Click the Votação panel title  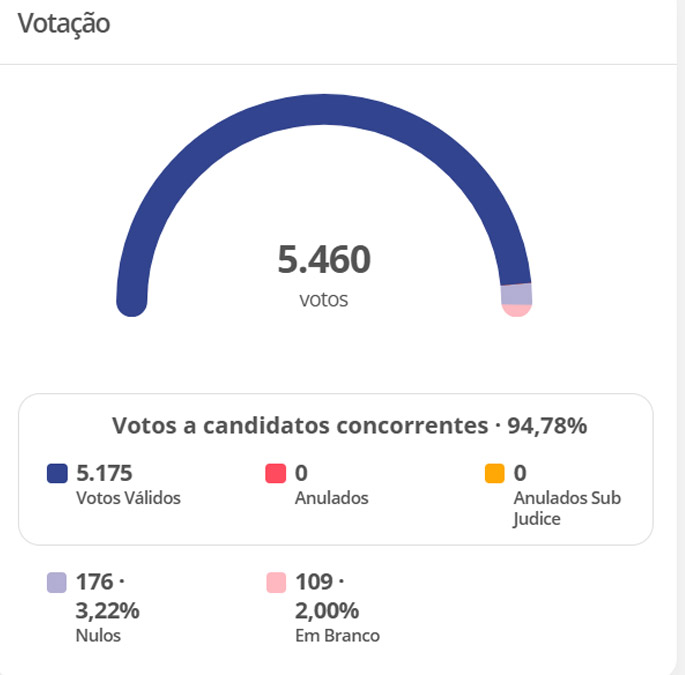click(x=63, y=24)
